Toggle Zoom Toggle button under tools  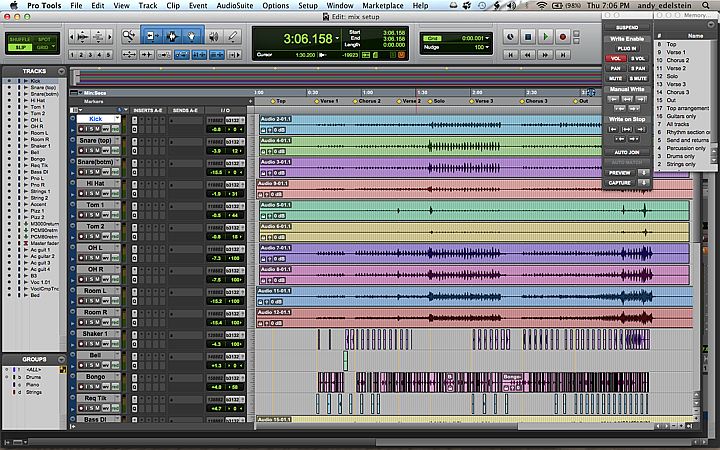pos(129,55)
